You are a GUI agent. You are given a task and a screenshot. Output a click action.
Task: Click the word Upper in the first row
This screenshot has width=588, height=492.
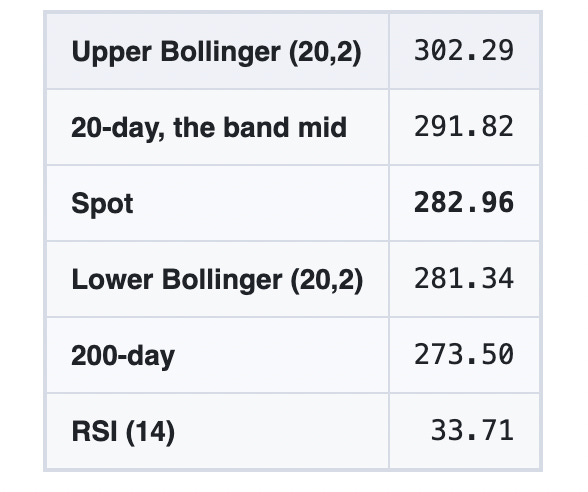pos(111,52)
